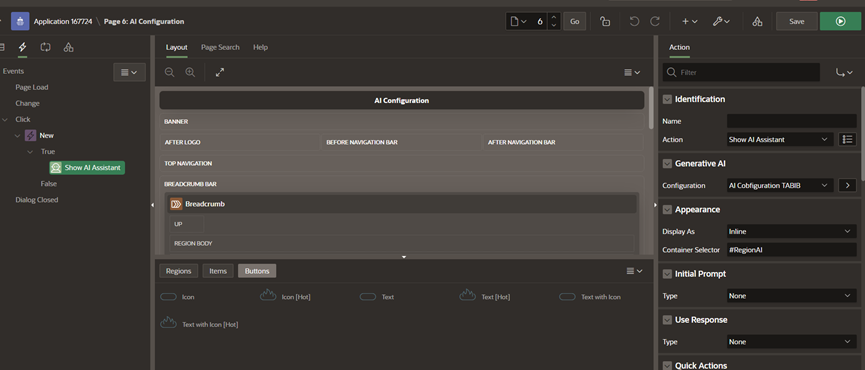Open the Display As dropdown
Image resolution: width=865 pixels, height=370 pixels.
792,232
